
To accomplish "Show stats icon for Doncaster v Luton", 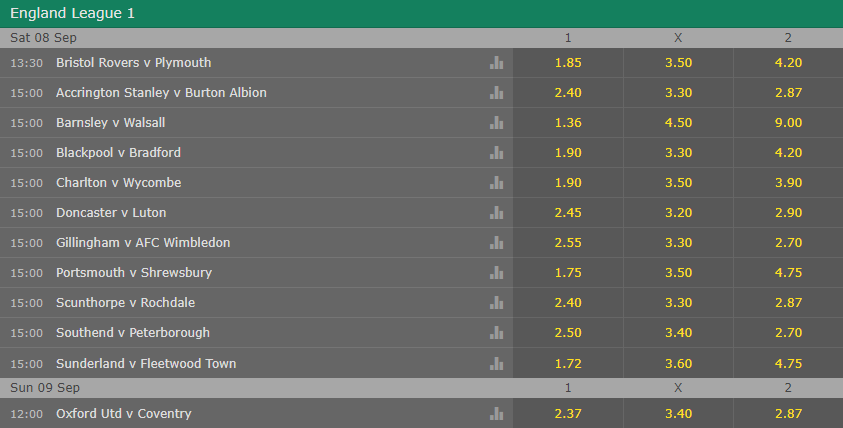I will tap(497, 213).
